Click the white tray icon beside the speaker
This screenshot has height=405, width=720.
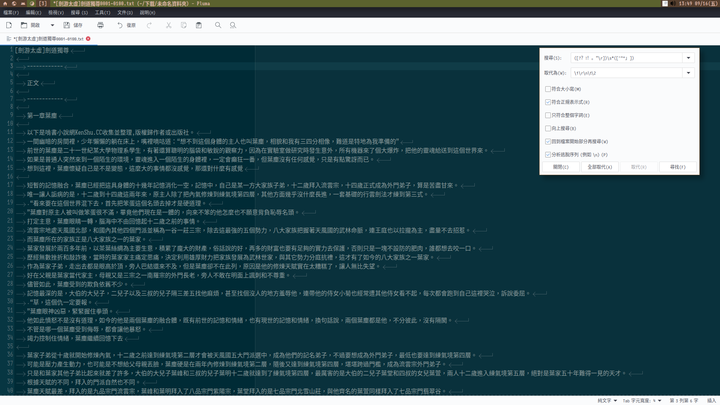pos(664,3)
